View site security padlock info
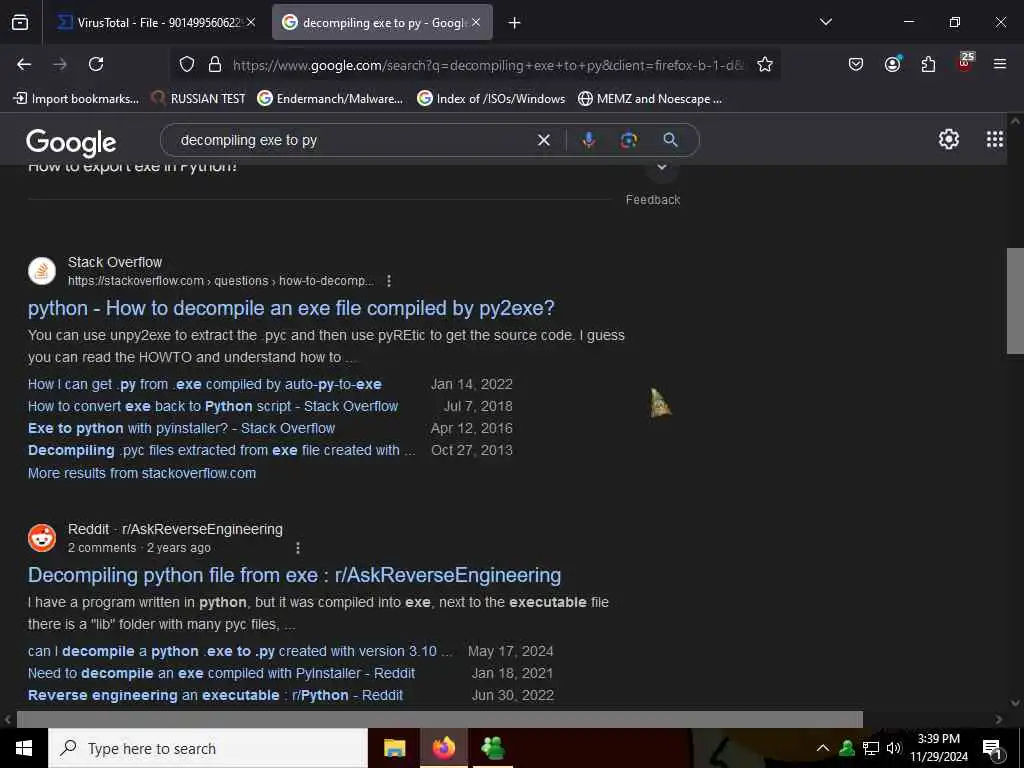 coord(215,65)
